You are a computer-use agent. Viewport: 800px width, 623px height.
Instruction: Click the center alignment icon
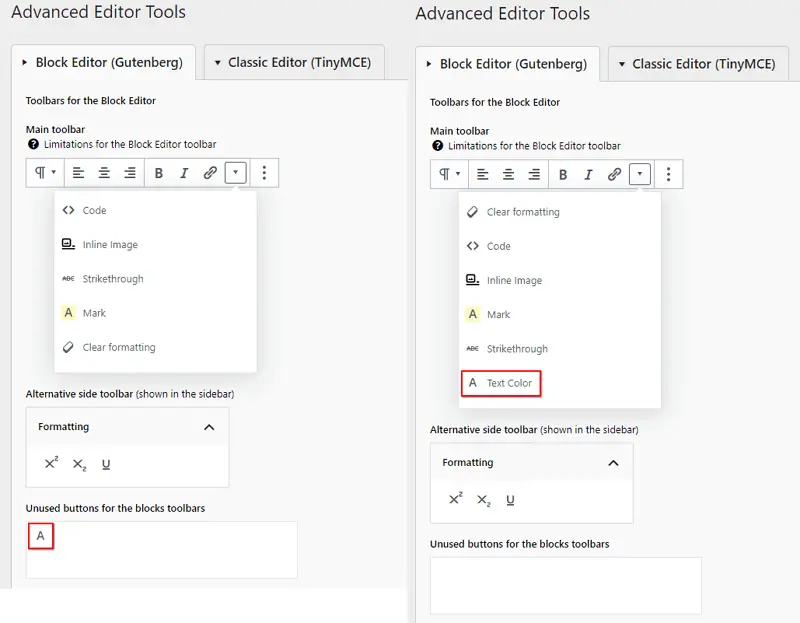coord(104,173)
